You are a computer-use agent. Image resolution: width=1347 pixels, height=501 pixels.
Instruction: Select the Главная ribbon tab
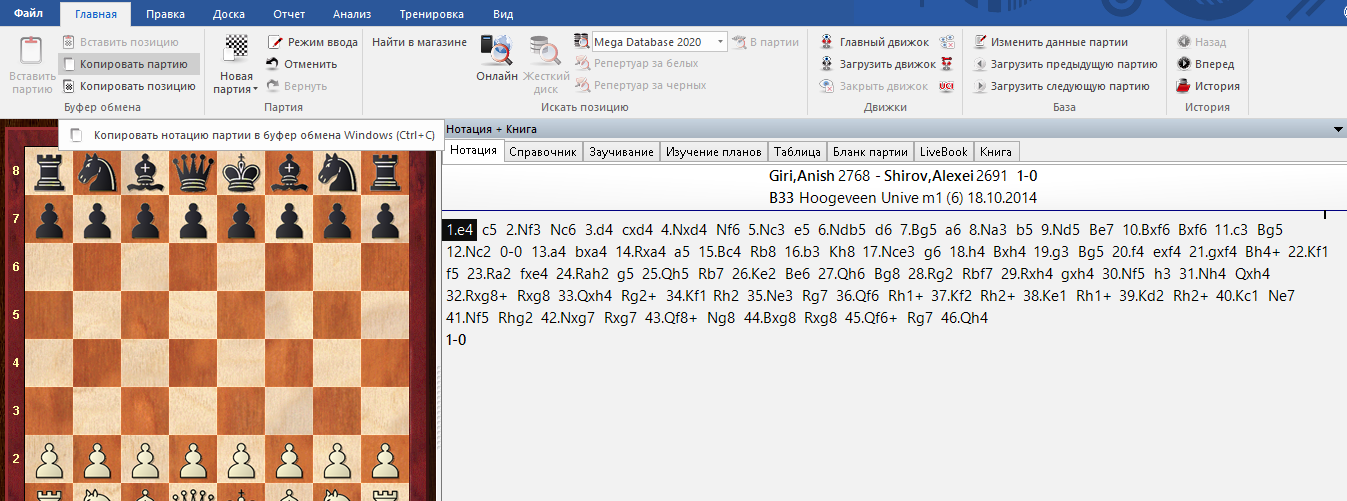[95, 14]
